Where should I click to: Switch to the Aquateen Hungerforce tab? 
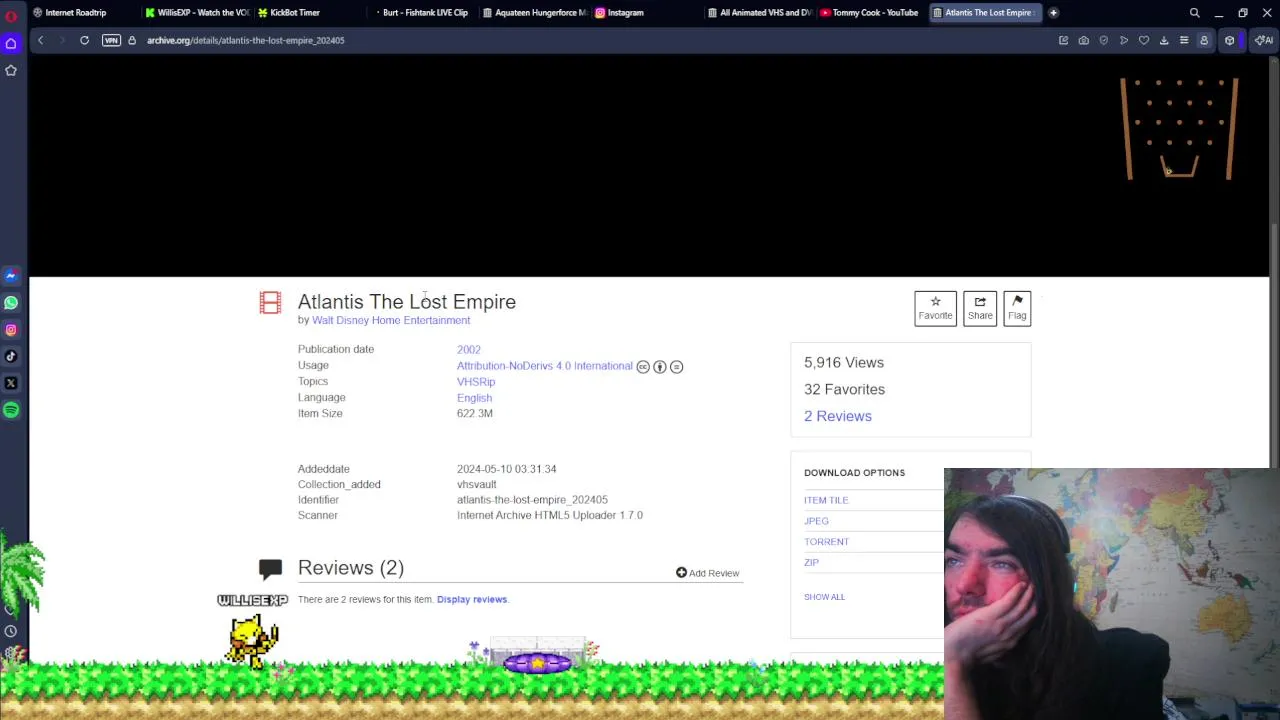(x=533, y=13)
